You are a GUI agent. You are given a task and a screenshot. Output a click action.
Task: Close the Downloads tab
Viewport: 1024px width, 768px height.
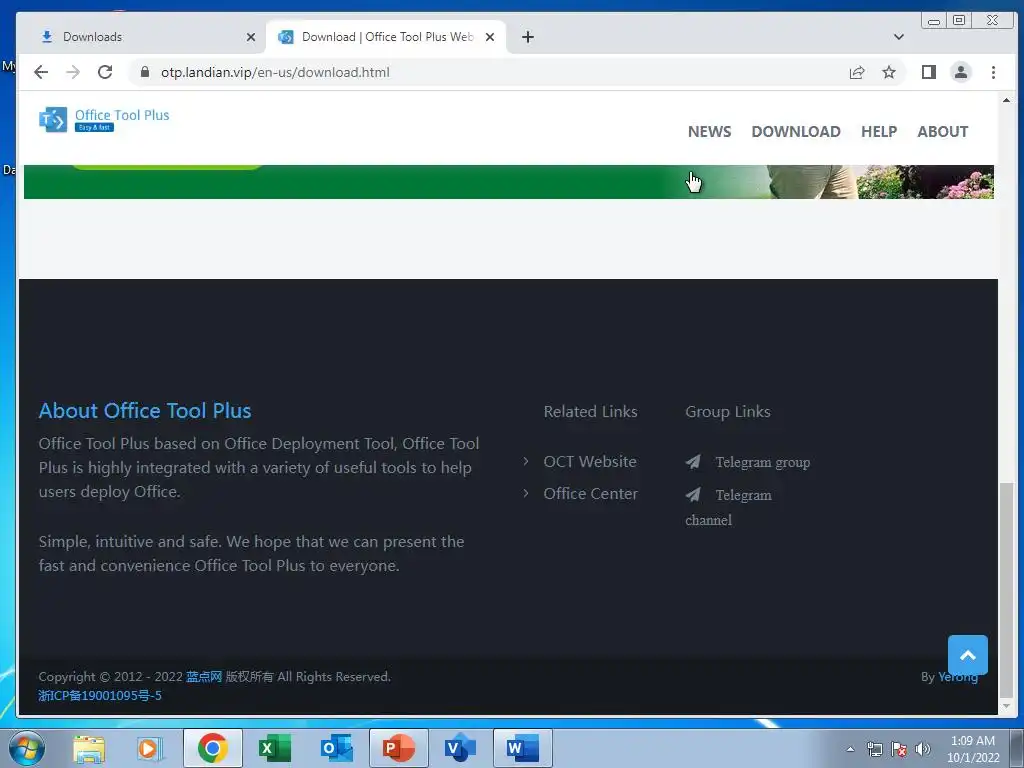[x=251, y=37]
